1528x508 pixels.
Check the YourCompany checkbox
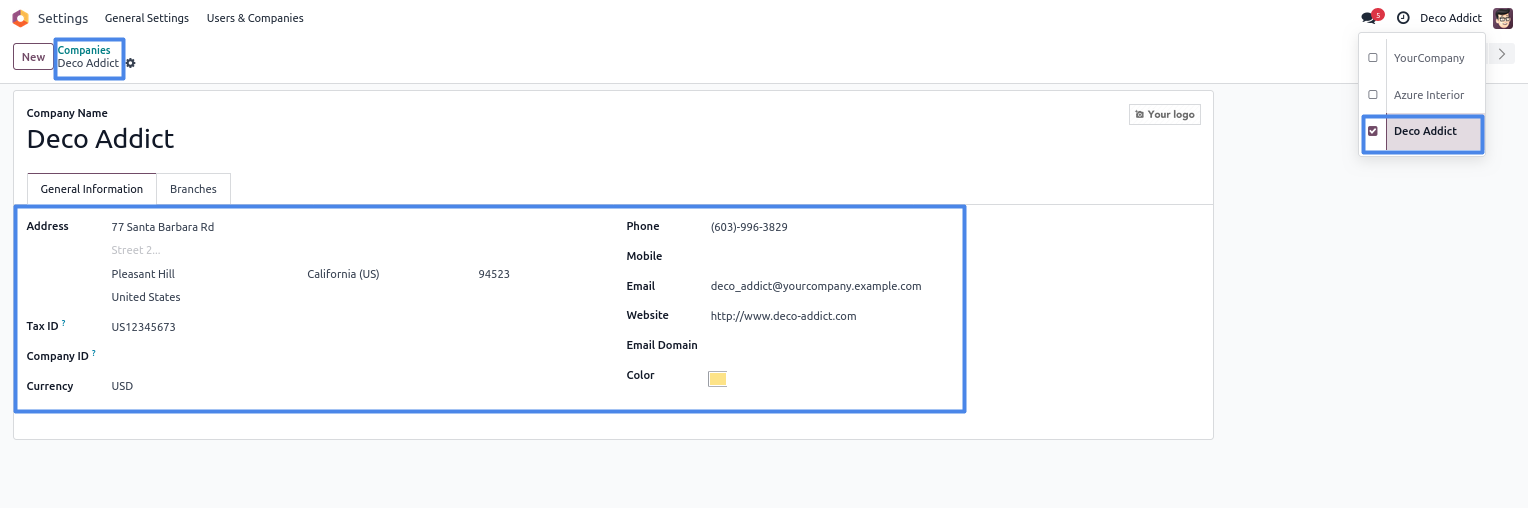point(1372,58)
